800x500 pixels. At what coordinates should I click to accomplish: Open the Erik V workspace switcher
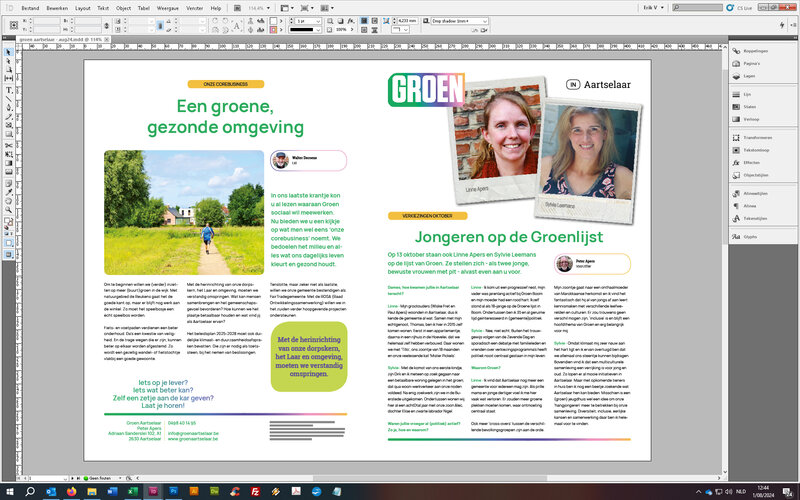(x=653, y=8)
